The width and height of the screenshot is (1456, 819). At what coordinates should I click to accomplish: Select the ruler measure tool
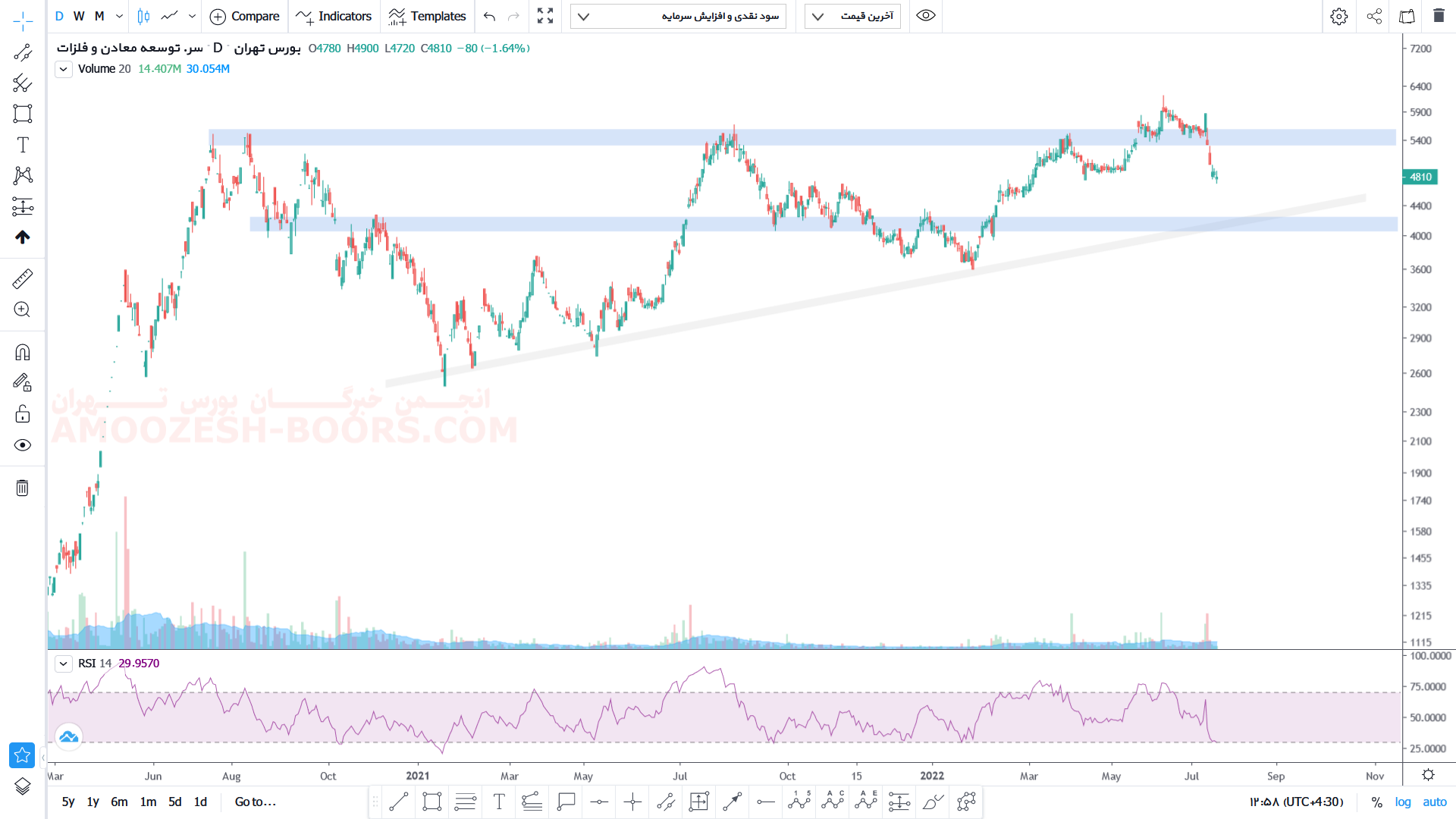pyautogui.click(x=23, y=279)
